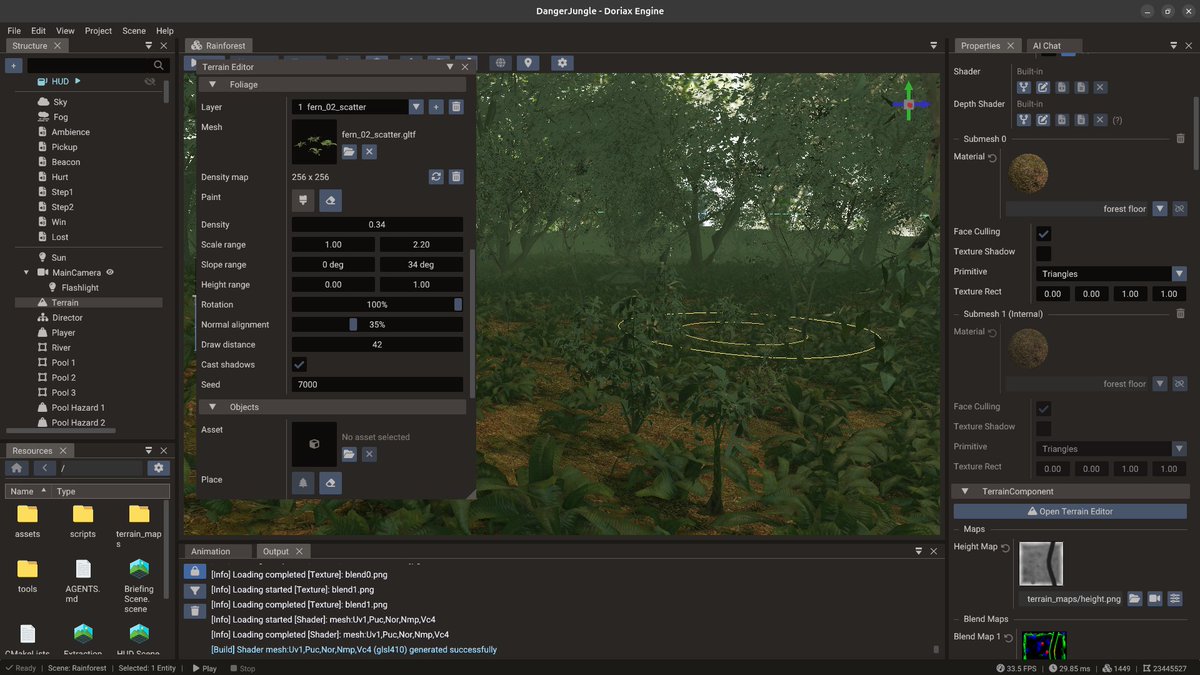The image size is (1200, 675).
Task: Add a new foliage layer with plus button
Action: tap(436, 107)
